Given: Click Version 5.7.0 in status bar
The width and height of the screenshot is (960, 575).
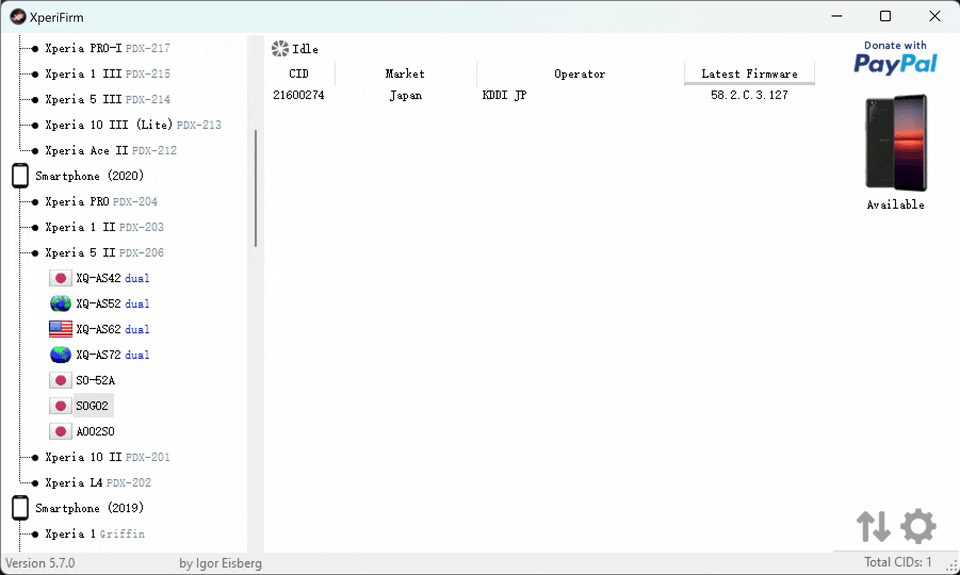Looking at the screenshot, I should 40,563.
